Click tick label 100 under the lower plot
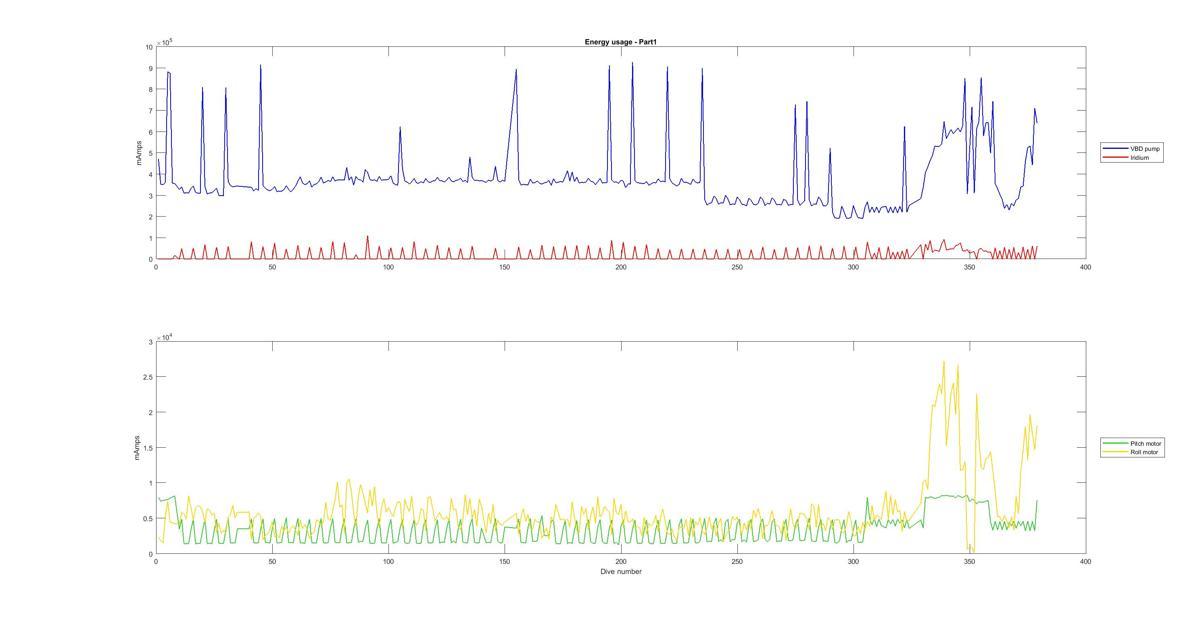Screen dimensions: 1200x622 [388, 562]
